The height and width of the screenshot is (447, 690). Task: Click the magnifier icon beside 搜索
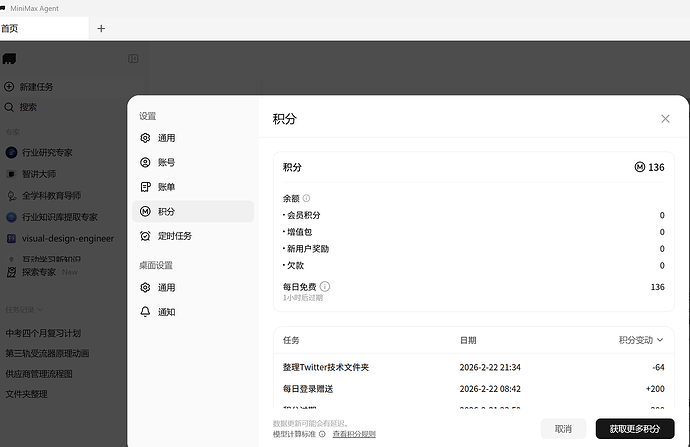click(x=9, y=107)
